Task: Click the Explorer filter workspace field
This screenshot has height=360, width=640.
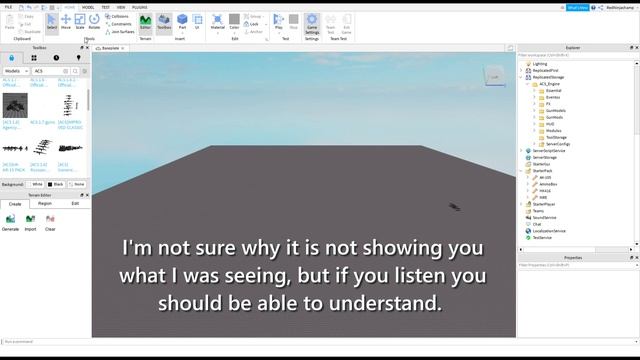Action: [x=577, y=55]
